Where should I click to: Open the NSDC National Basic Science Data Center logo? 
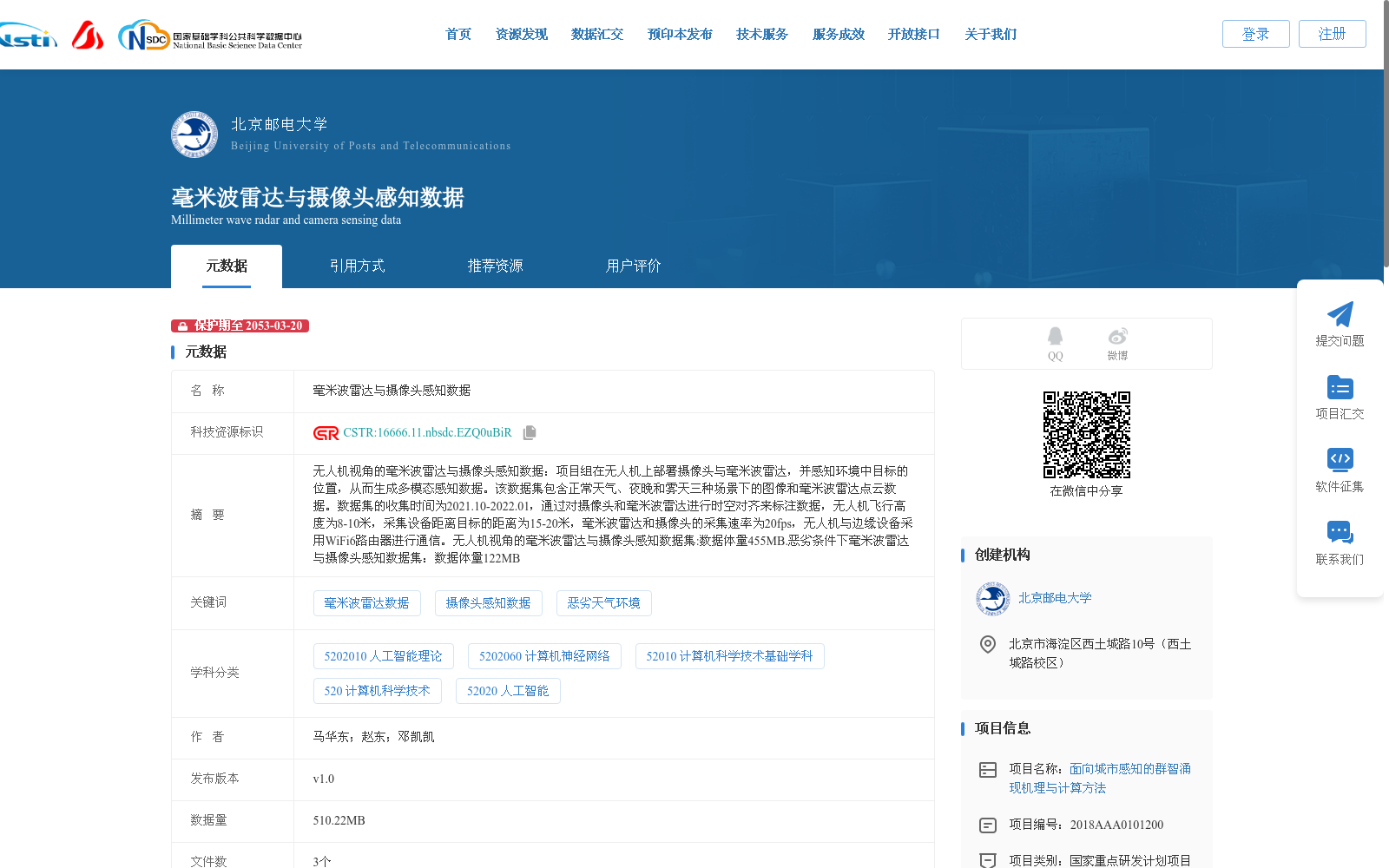[x=210, y=36]
